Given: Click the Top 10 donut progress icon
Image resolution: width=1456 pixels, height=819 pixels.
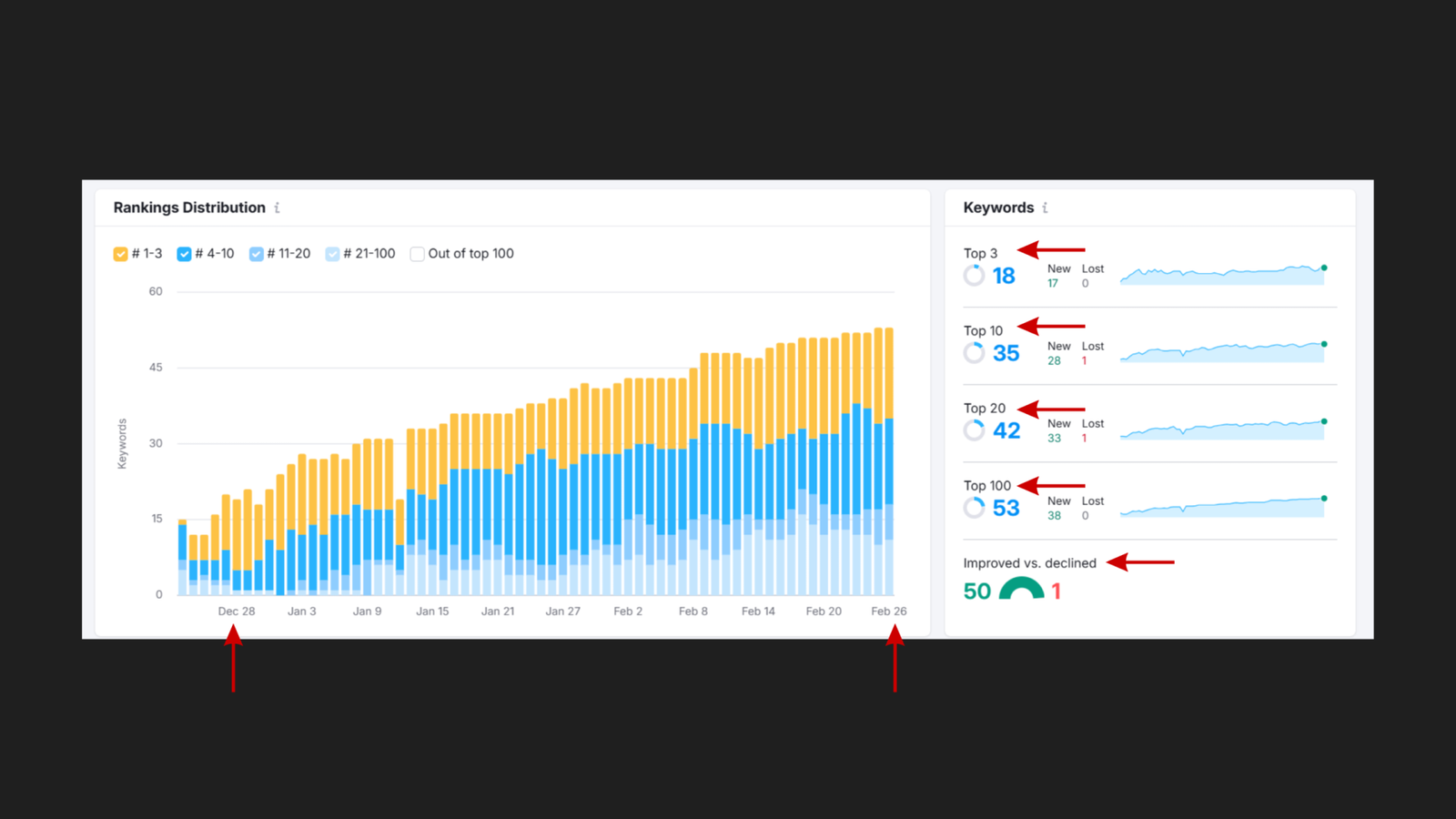Looking at the screenshot, I should coord(973,352).
